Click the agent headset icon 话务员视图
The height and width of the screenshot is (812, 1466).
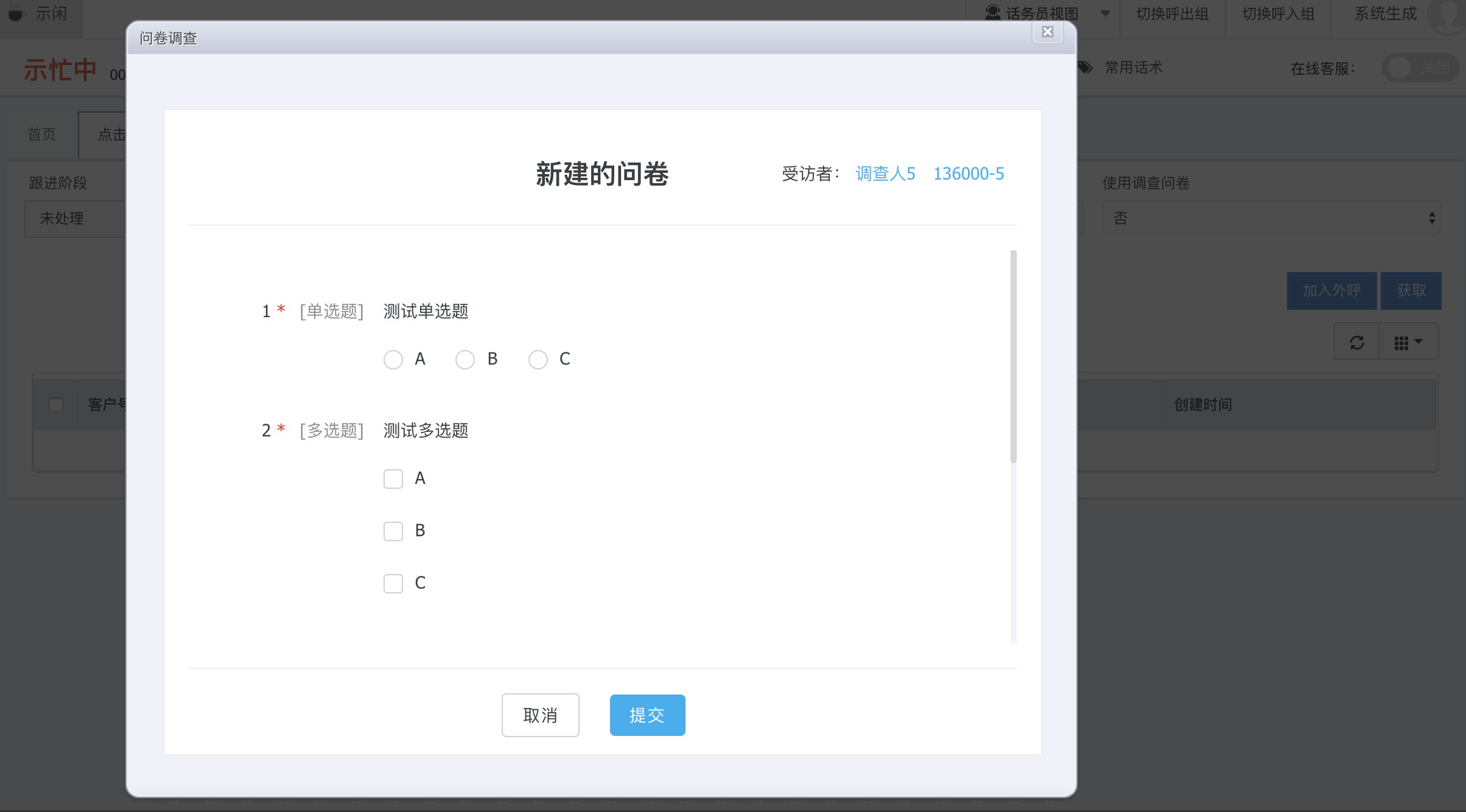[993, 12]
